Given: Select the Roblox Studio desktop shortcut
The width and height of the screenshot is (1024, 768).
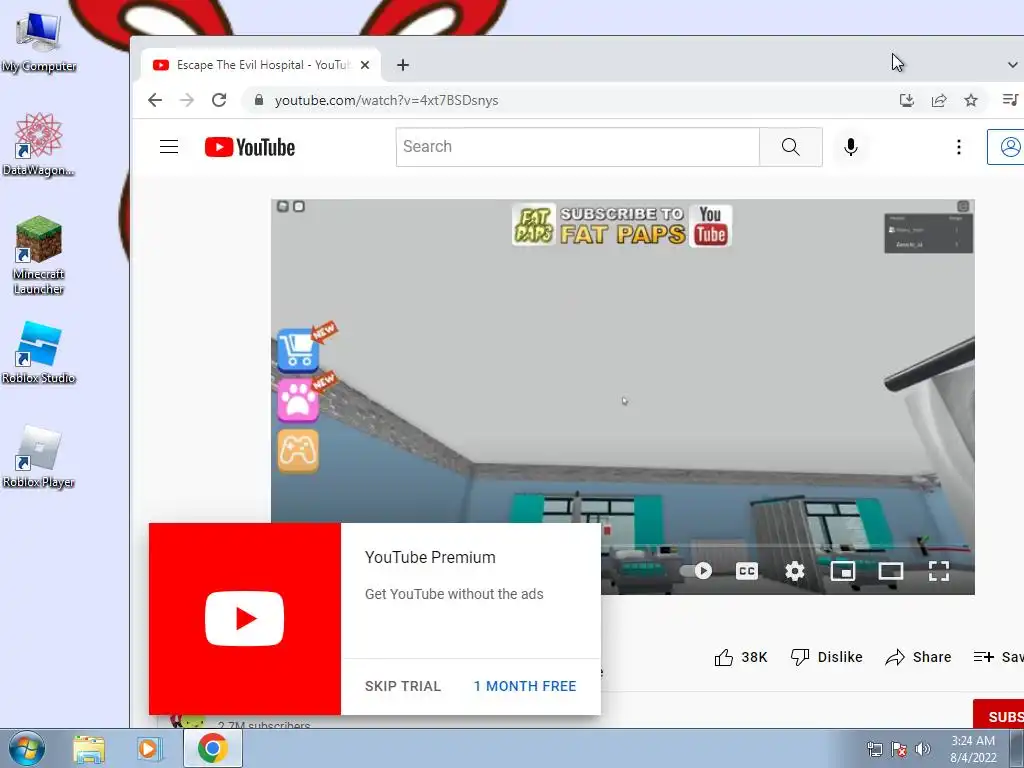Looking at the screenshot, I should coord(39,353).
